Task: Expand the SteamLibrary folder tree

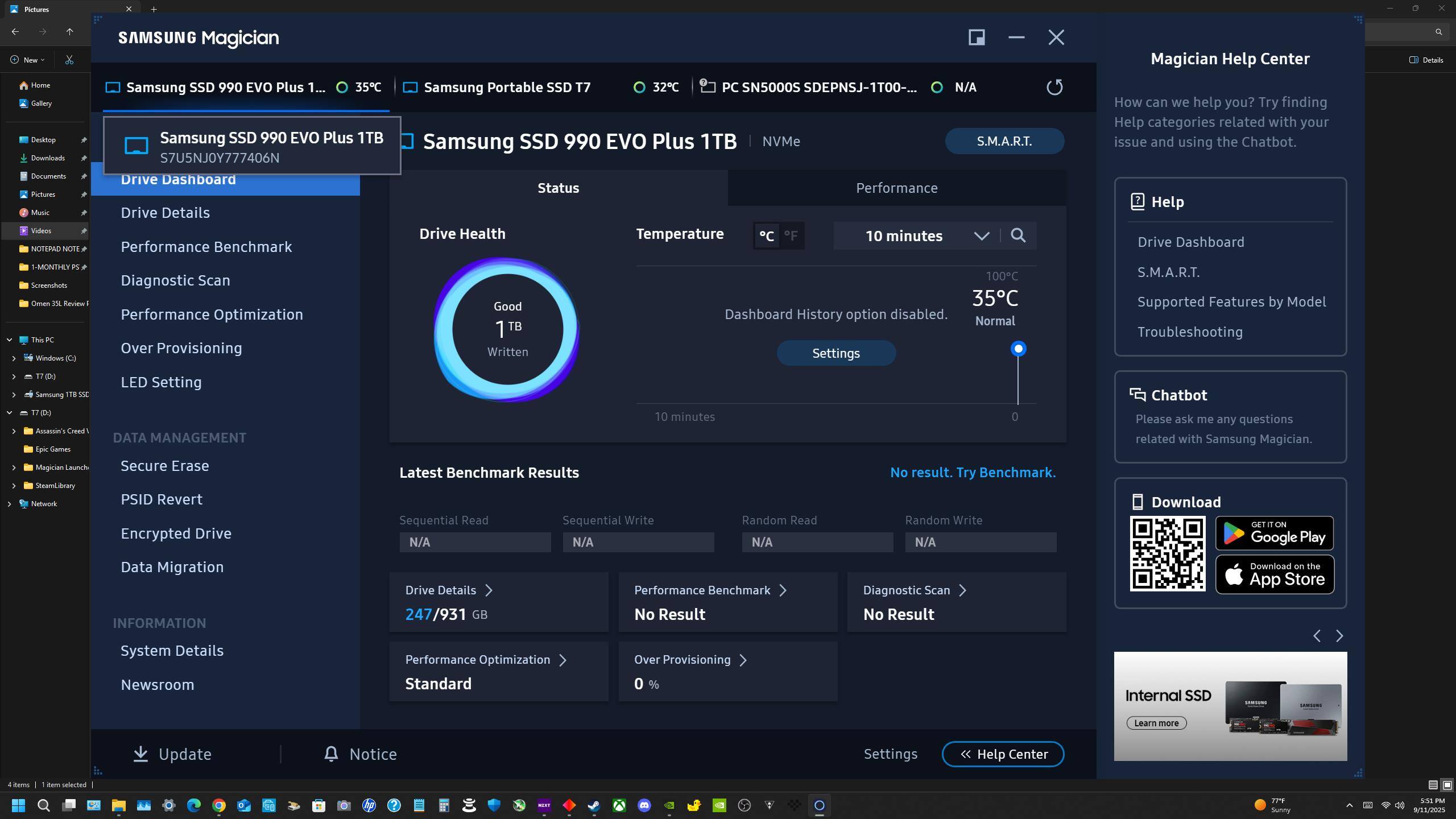Action: (14, 486)
